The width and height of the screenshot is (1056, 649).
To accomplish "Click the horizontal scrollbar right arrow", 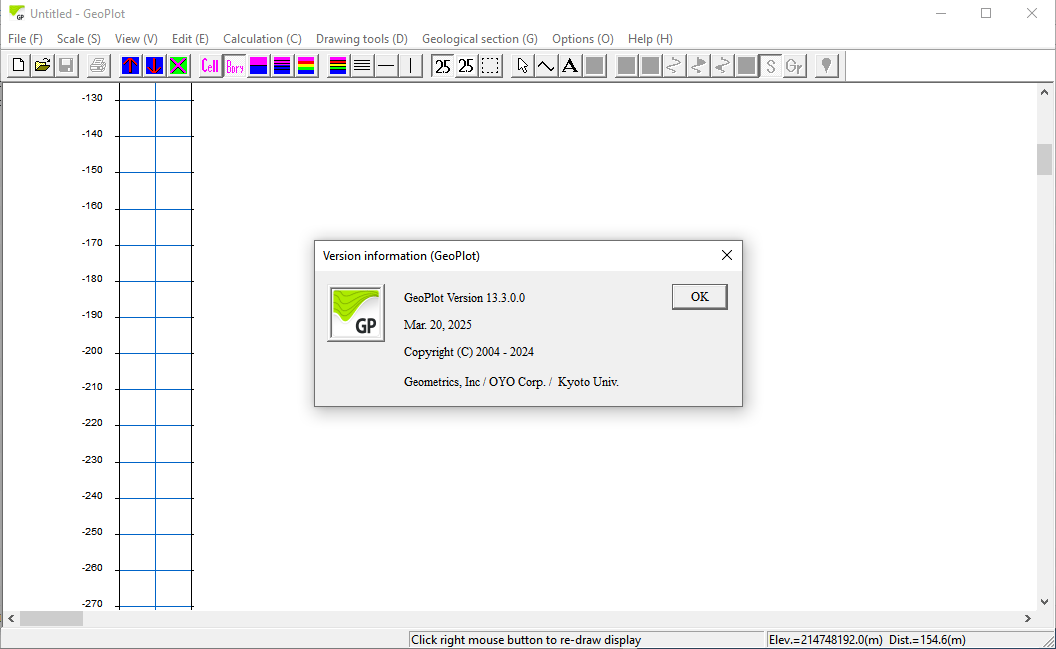I will (x=1028, y=618).
